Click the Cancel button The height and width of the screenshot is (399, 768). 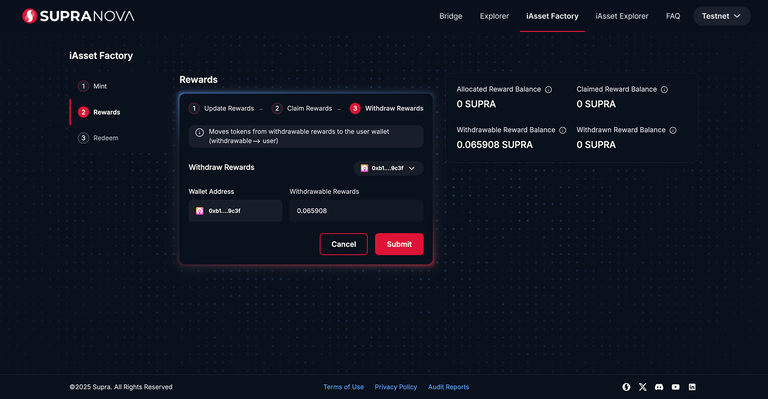pyautogui.click(x=343, y=244)
